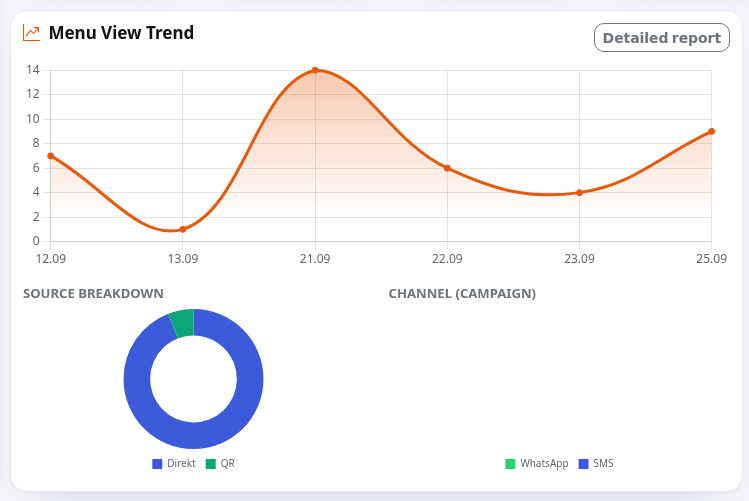This screenshot has width=749, height=501.
Task: Click the WhatsApp legend label
Action: pos(544,463)
